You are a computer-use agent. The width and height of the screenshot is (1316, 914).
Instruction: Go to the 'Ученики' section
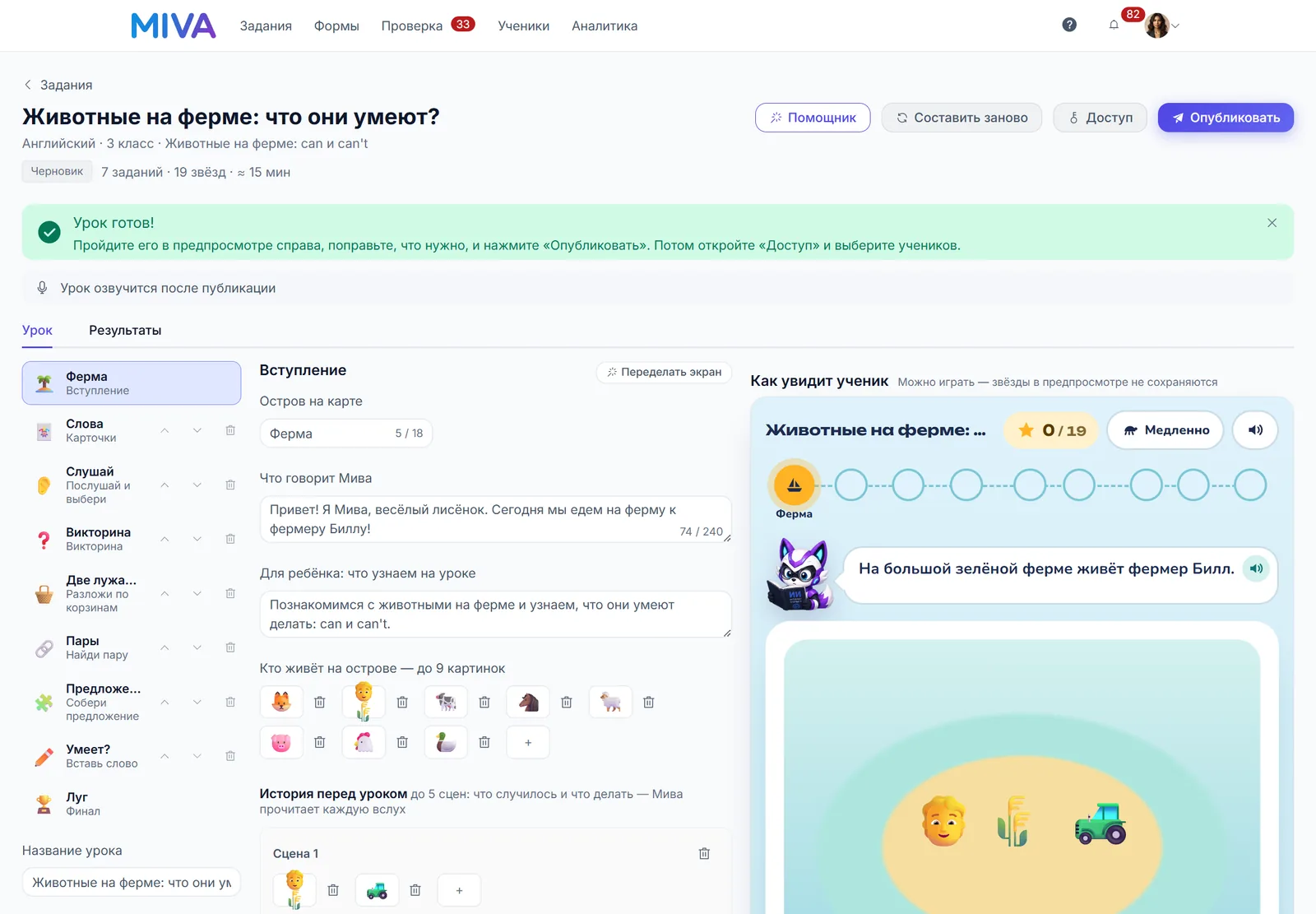[523, 26]
